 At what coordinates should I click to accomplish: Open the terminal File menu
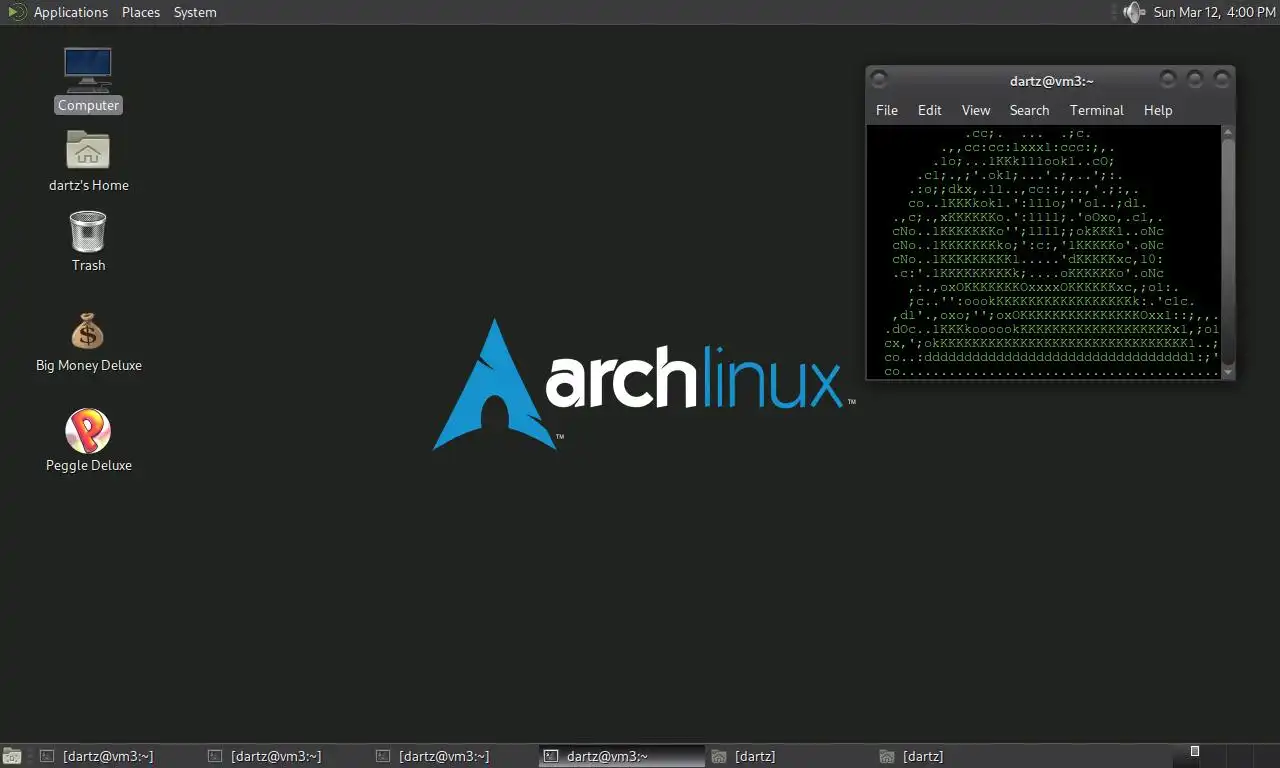click(x=887, y=110)
